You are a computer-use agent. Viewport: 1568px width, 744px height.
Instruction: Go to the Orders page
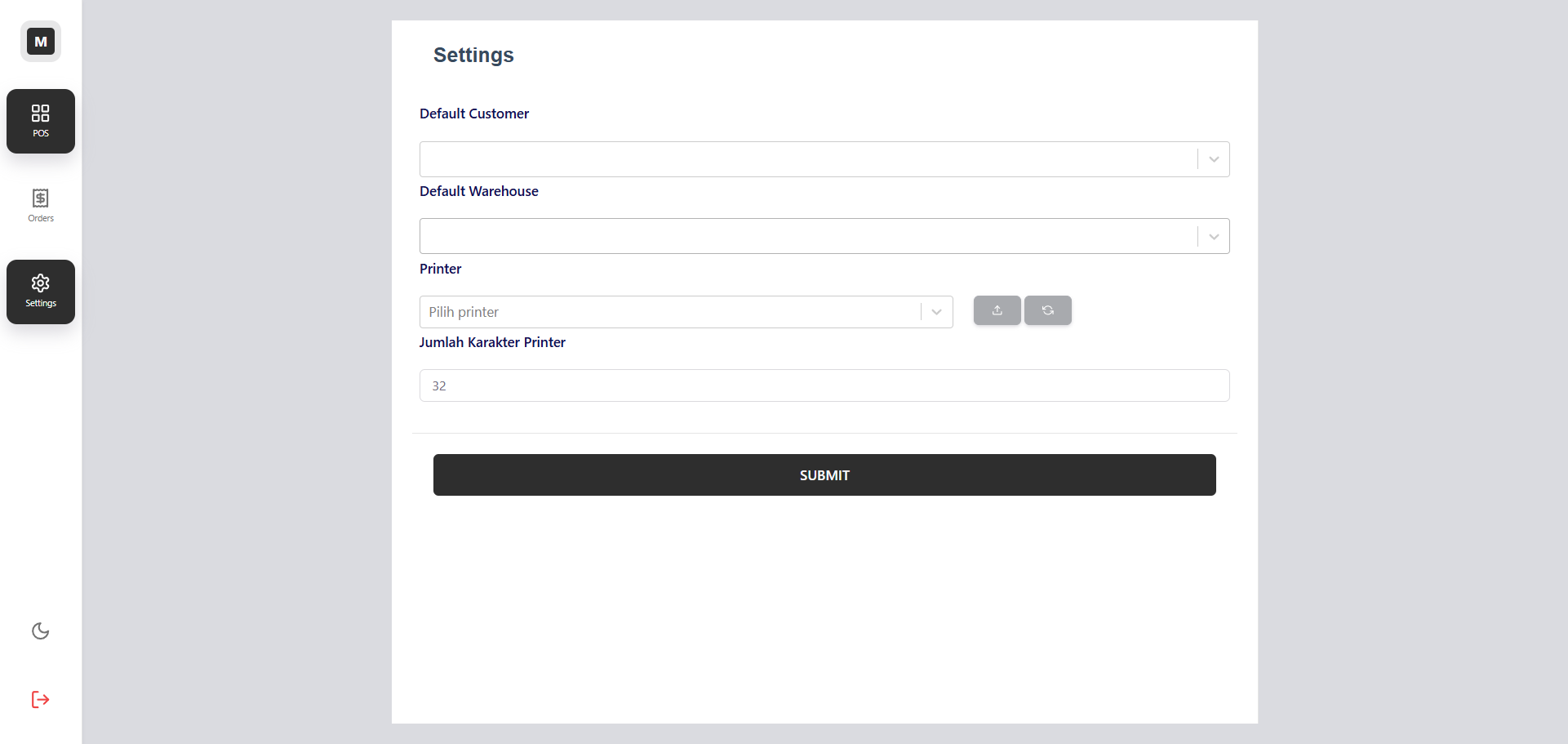(41, 206)
